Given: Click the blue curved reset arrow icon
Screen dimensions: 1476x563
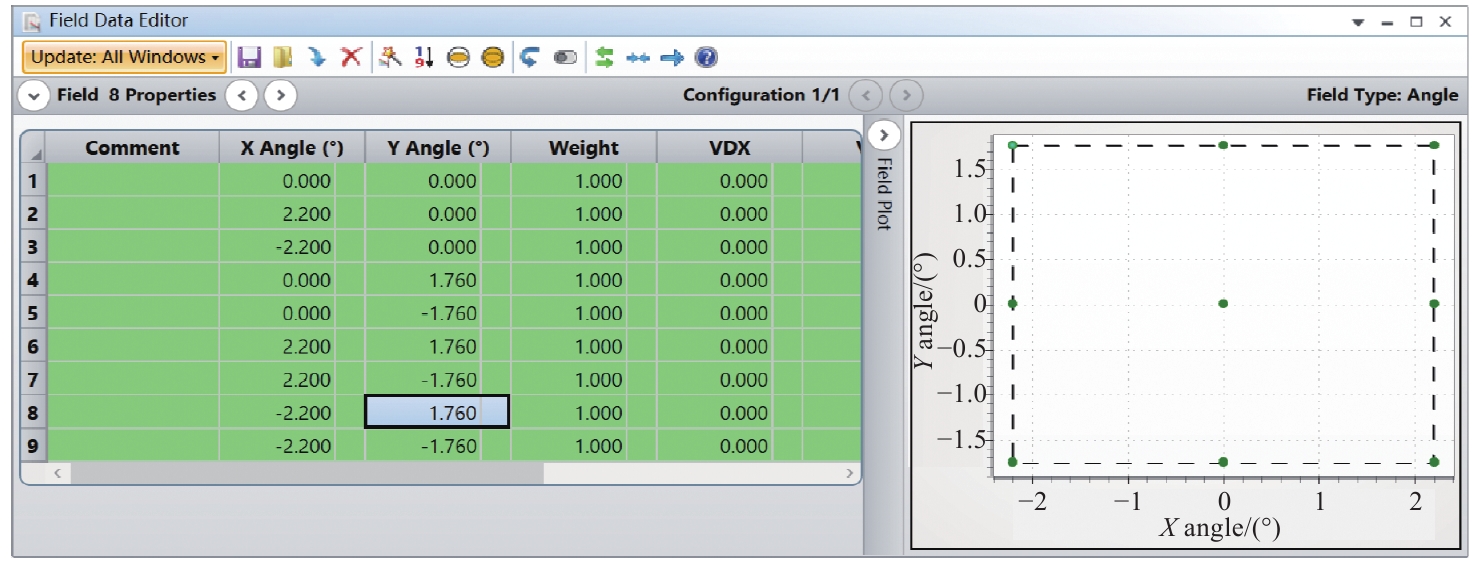Looking at the screenshot, I should pyautogui.click(x=531, y=58).
